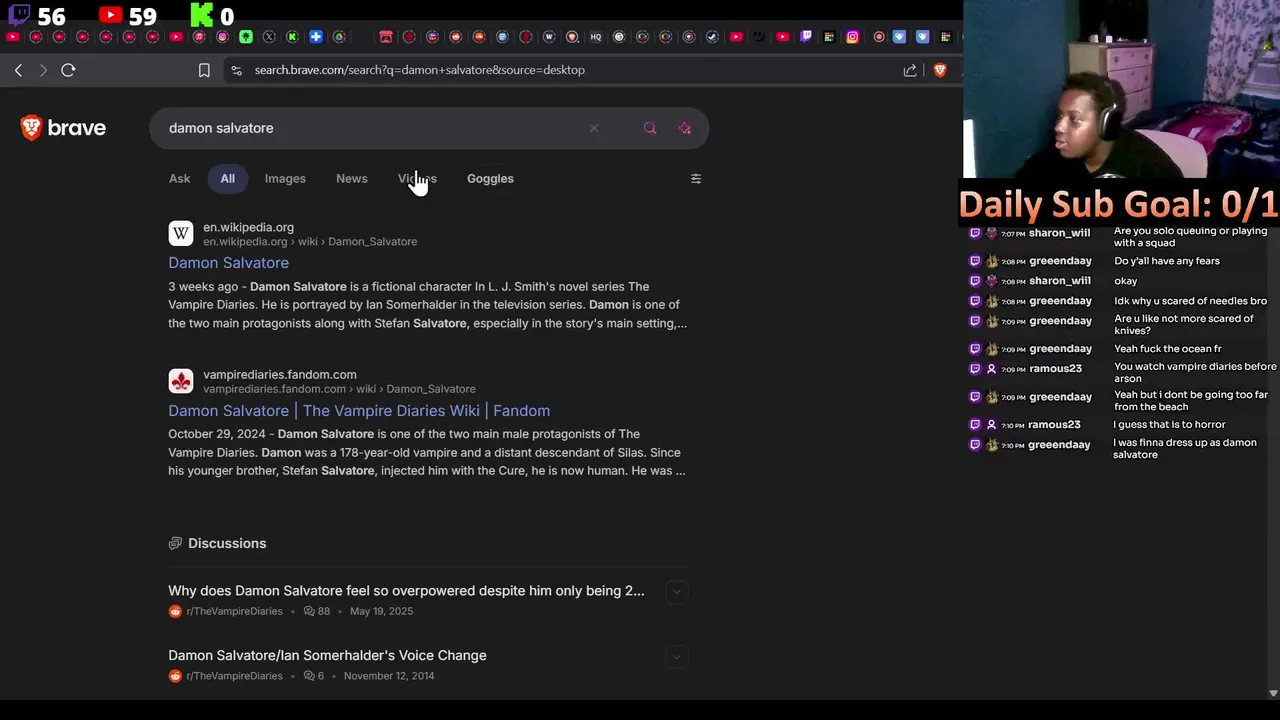
Task: Click chat message 'I was finna dress up as damon salvatore'
Action: (x=1185, y=449)
